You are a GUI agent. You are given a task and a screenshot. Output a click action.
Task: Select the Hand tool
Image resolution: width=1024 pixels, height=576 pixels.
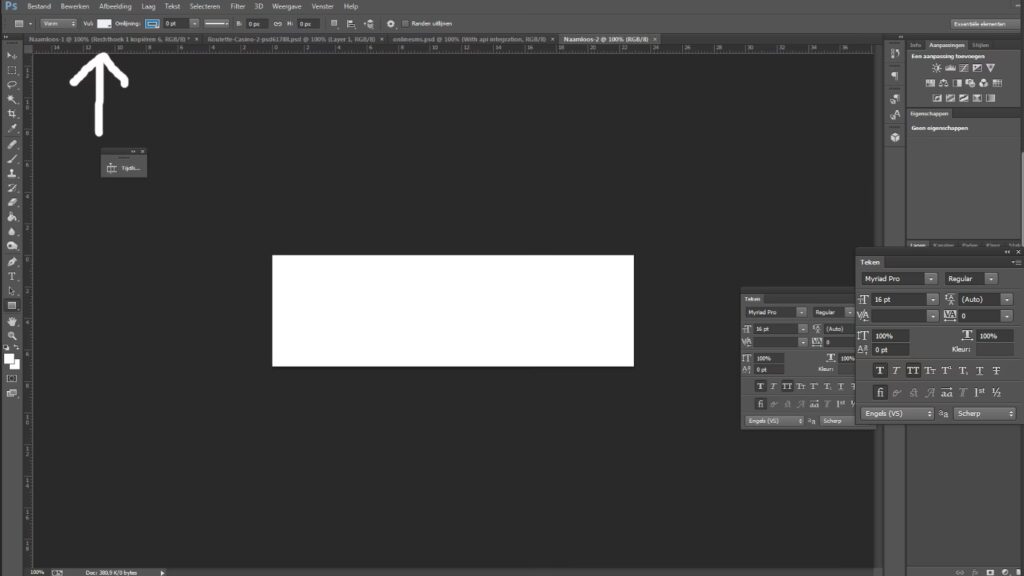[12, 321]
